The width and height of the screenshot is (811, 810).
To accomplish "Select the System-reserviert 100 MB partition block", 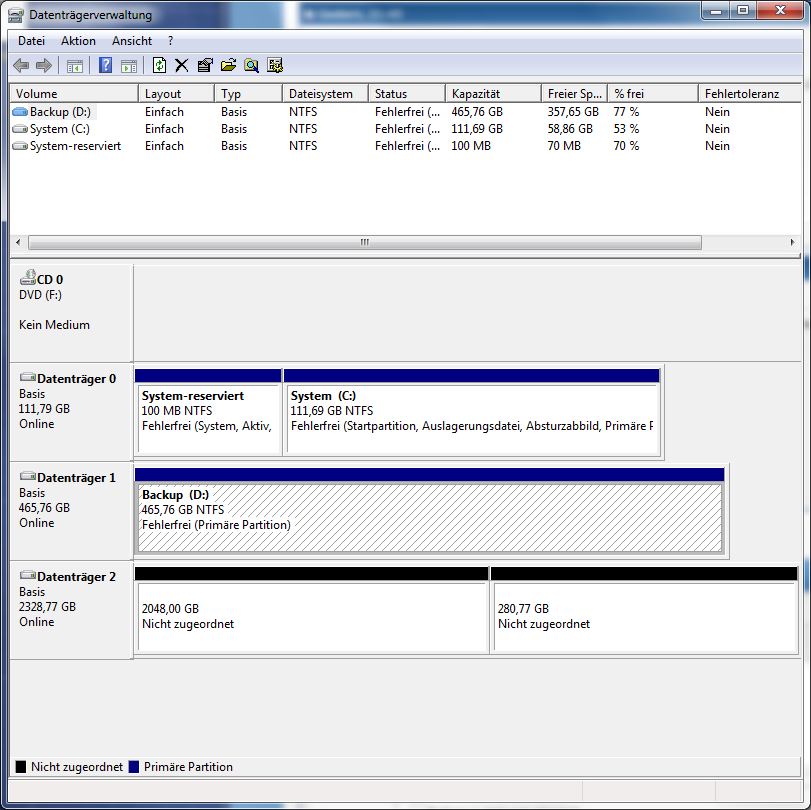I will pyautogui.click(x=208, y=412).
